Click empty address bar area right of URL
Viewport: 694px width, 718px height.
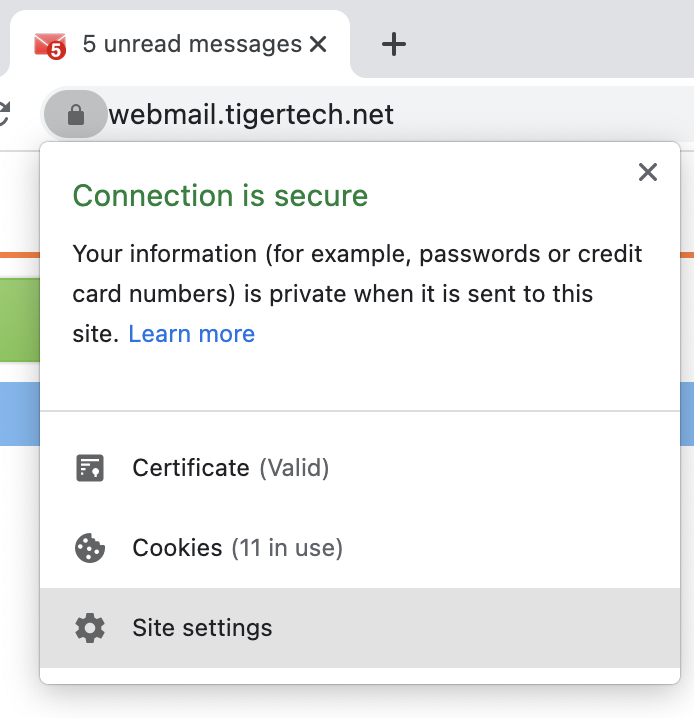pos(540,114)
